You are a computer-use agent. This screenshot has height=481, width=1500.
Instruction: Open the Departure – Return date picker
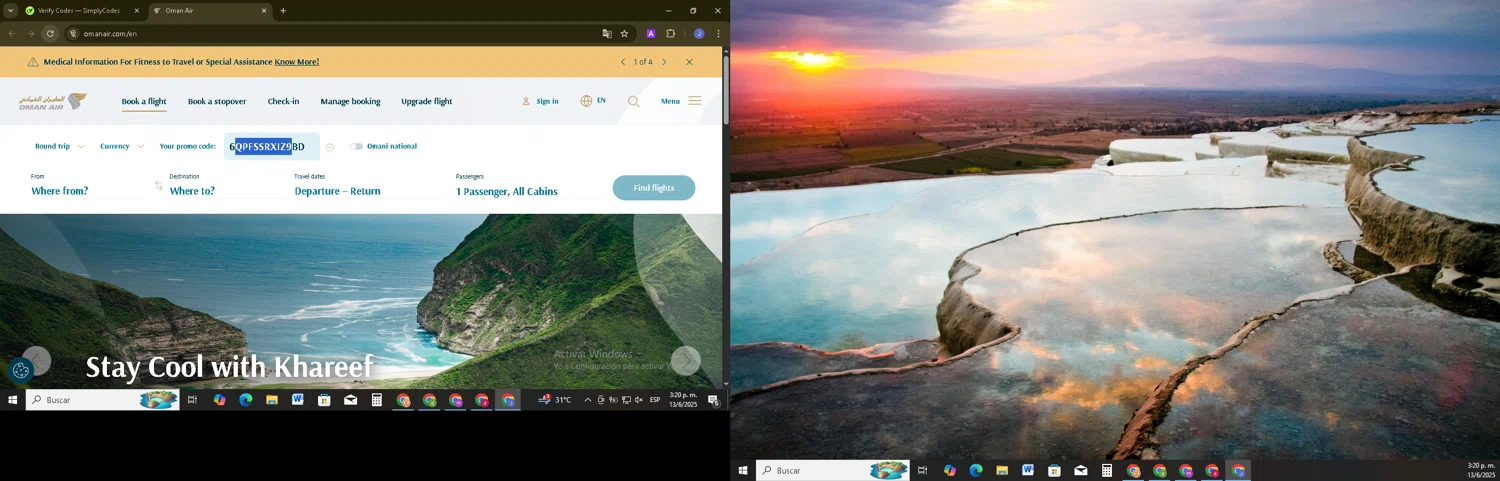(x=338, y=192)
